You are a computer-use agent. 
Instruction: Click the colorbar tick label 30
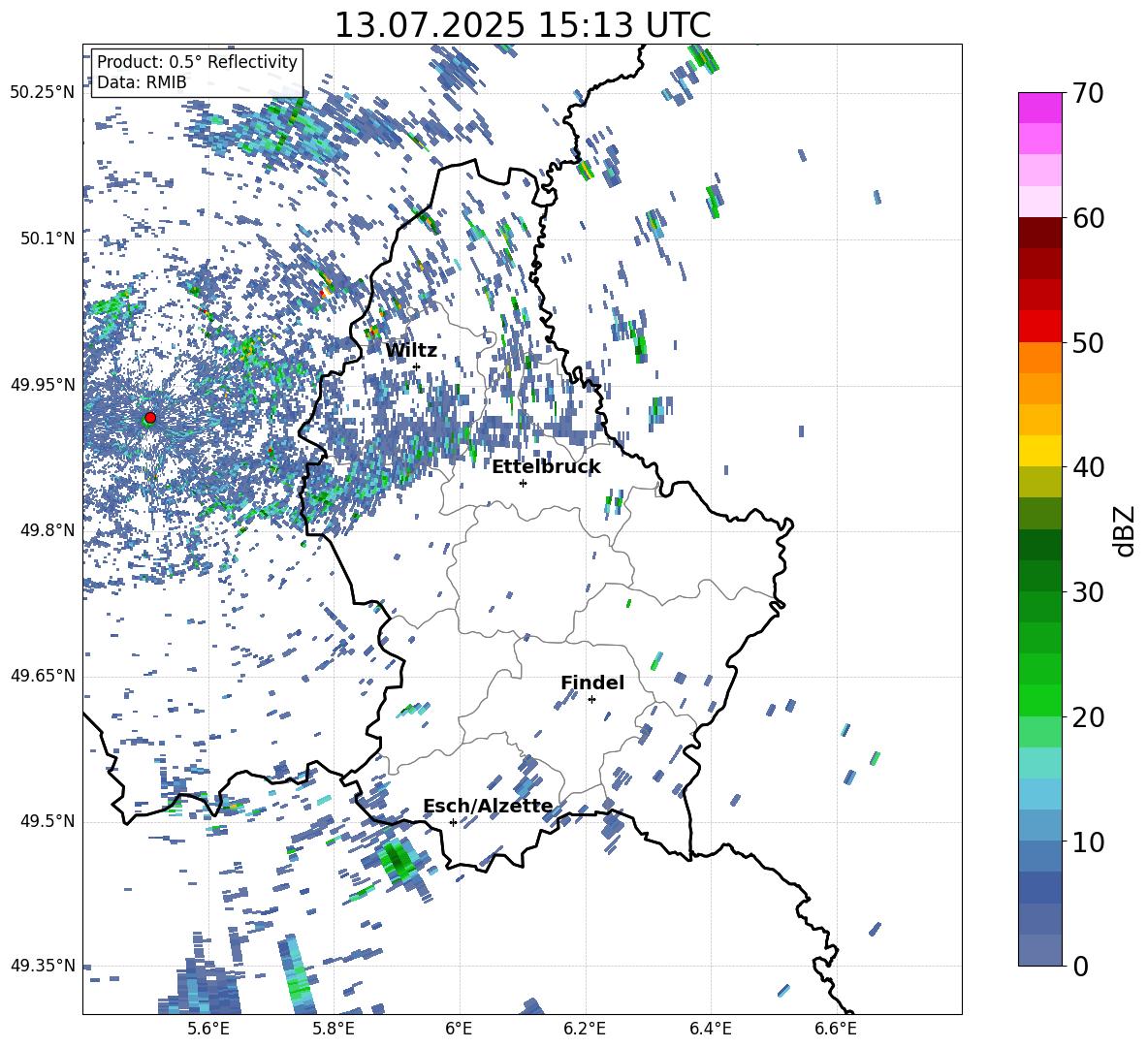(x=1088, y=592)
